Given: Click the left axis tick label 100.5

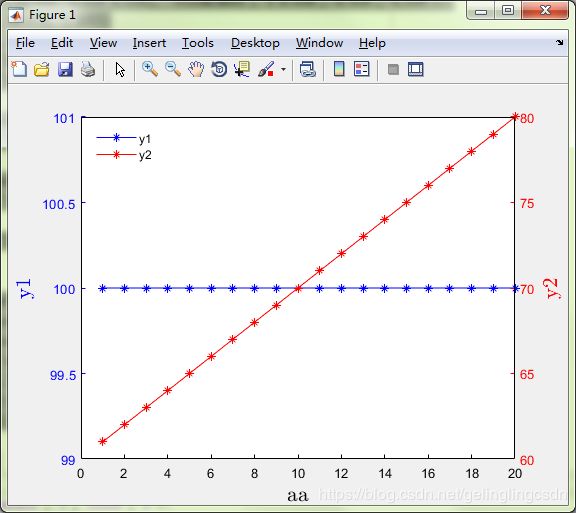Looking at the screenshot, I should point(59,204).
